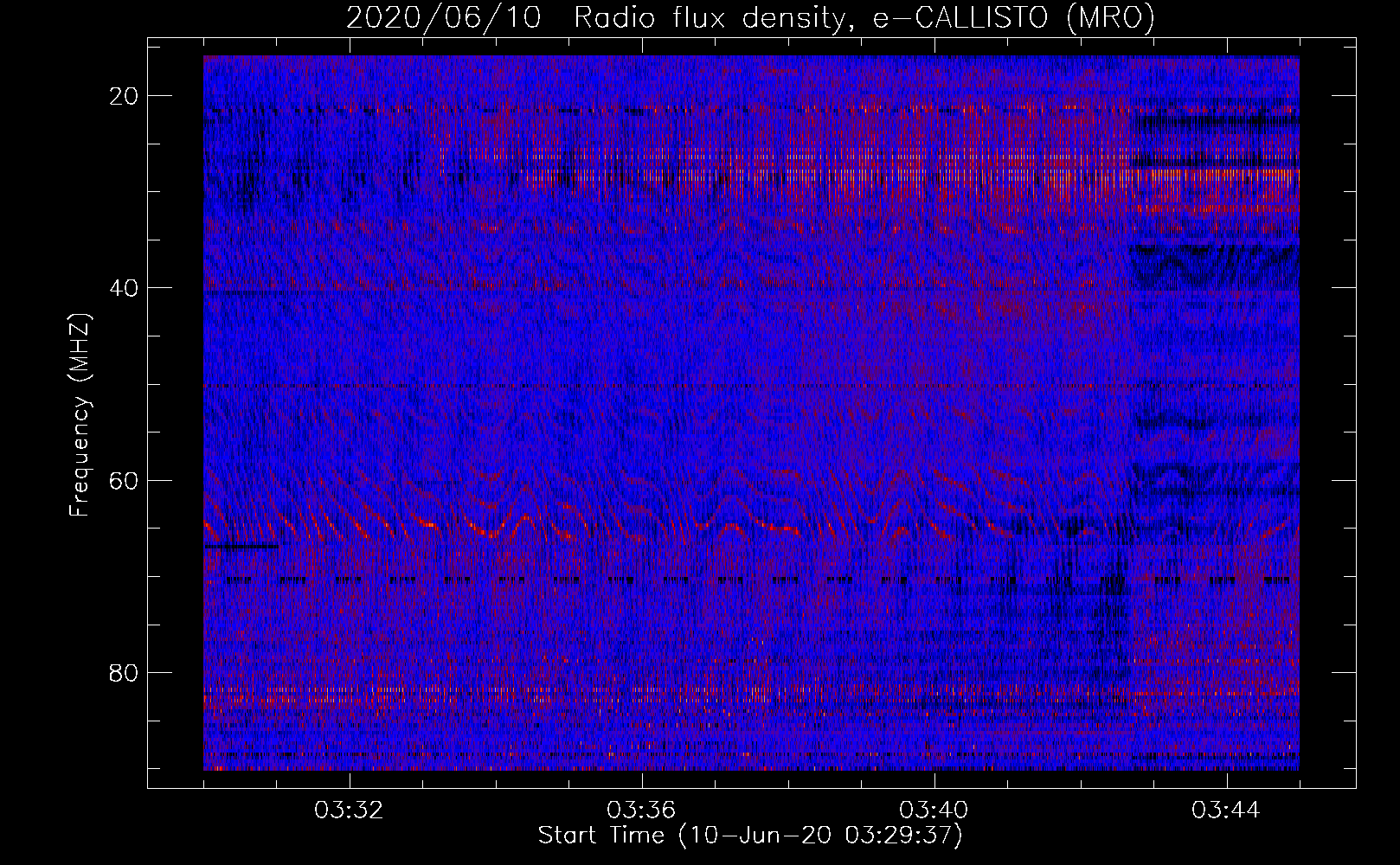This screenshot has width=1400, height=865.
Task: Click the '03:36' time tick label
Action: (641, 811)
